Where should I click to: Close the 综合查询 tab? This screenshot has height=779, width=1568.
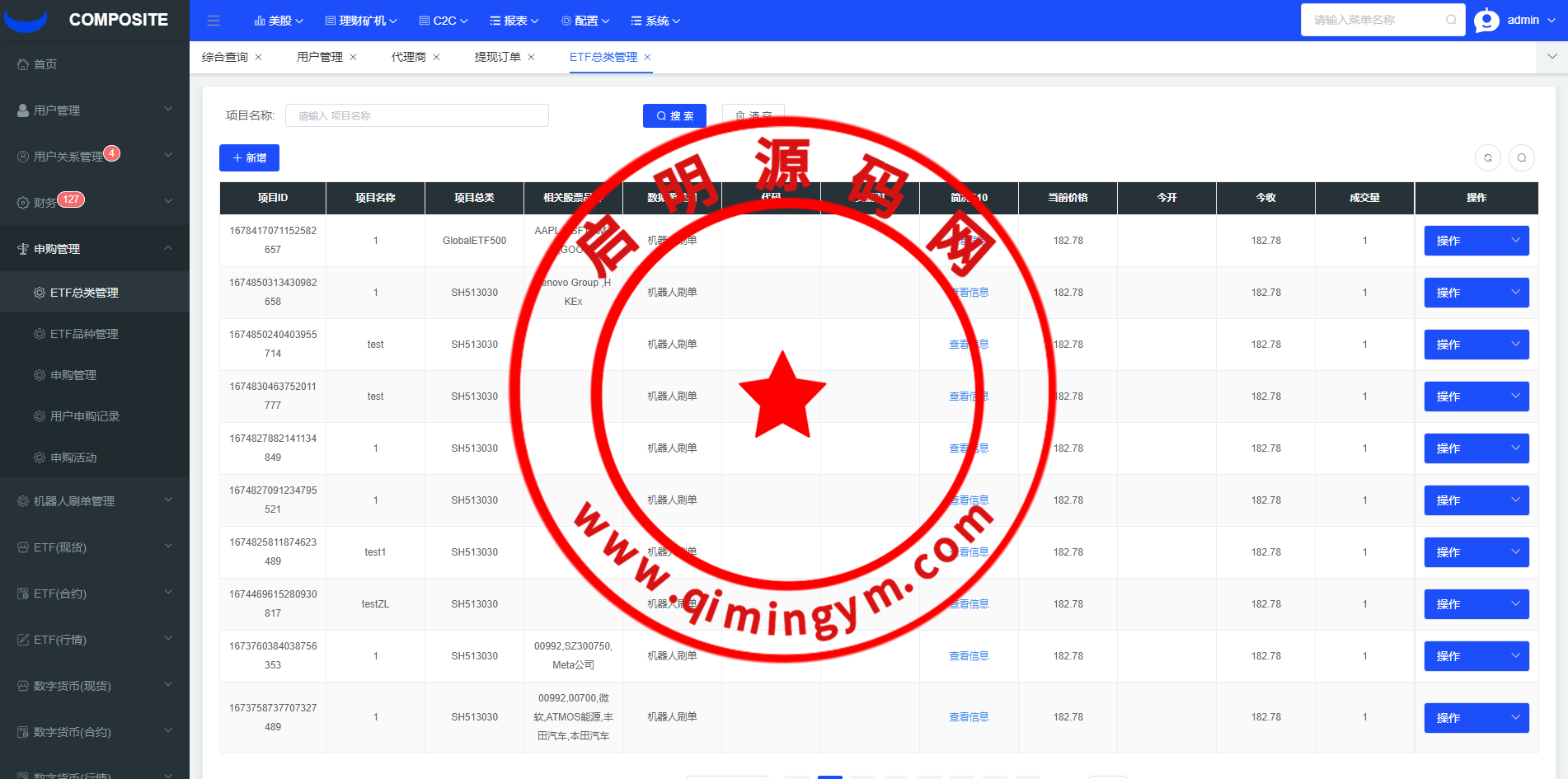(258, 57)
